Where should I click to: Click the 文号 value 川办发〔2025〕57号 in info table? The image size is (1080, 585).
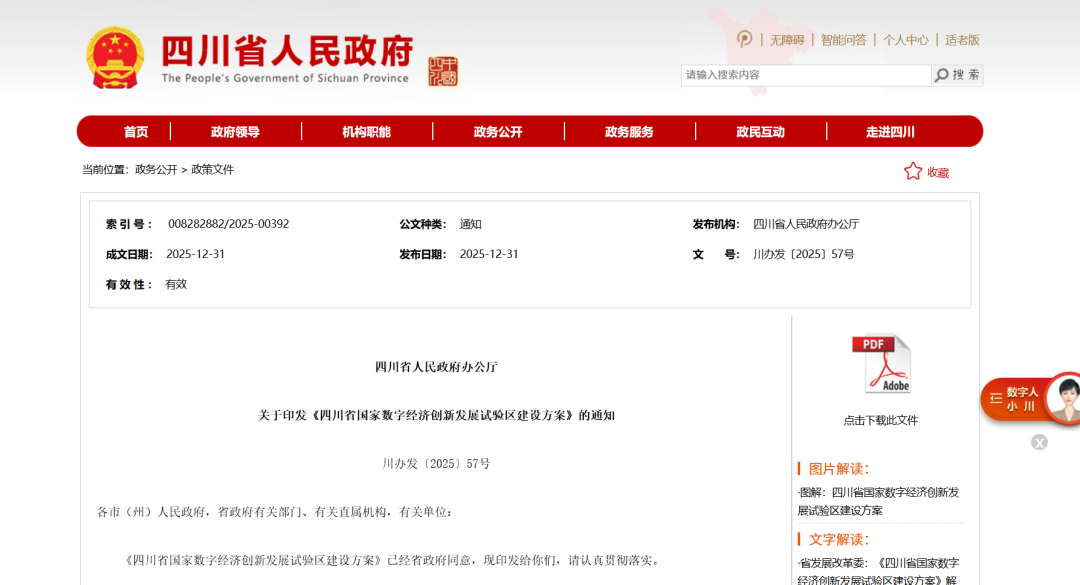point(804,254)
